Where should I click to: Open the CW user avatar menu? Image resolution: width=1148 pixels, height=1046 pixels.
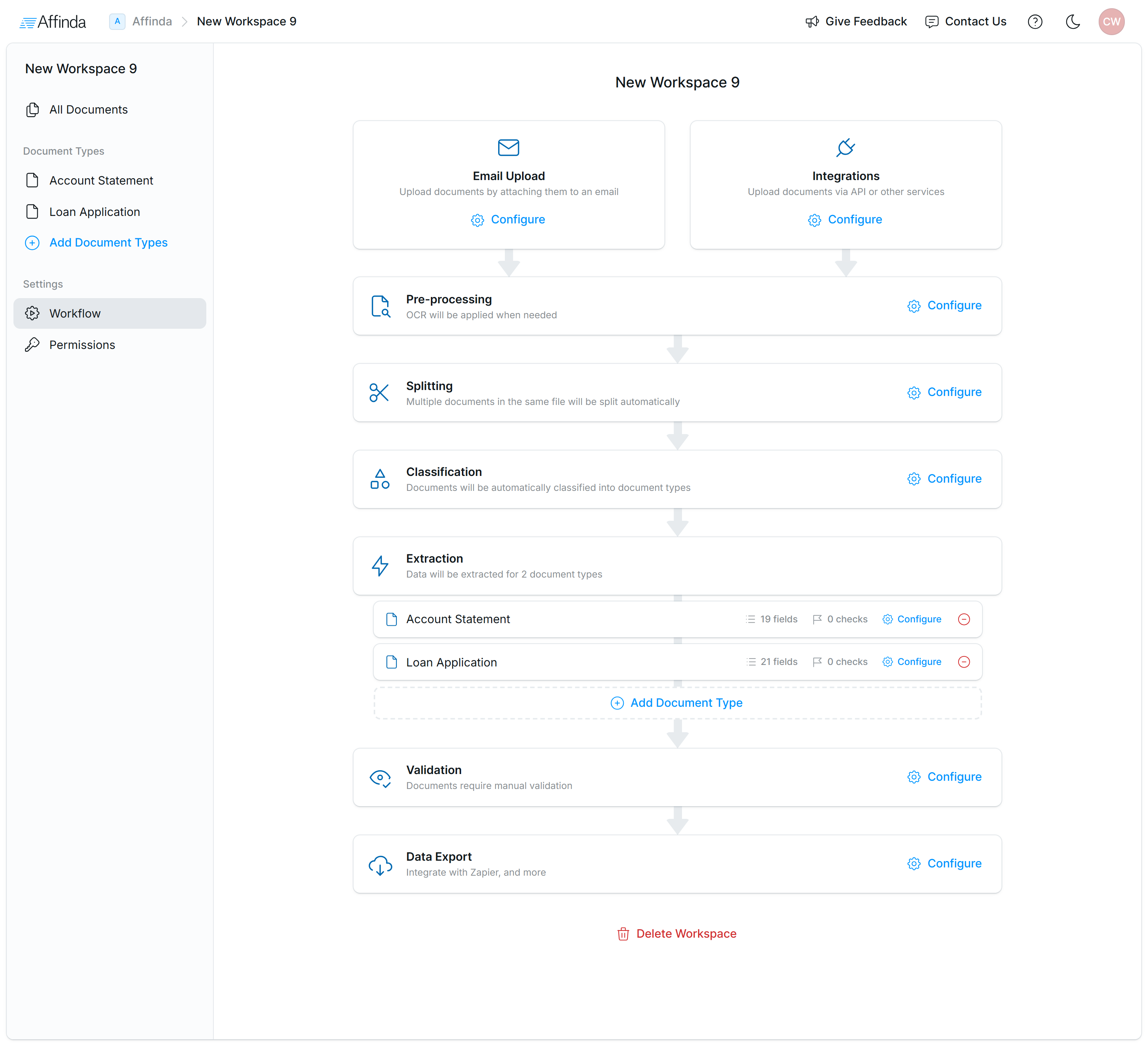coord(1111,22)
